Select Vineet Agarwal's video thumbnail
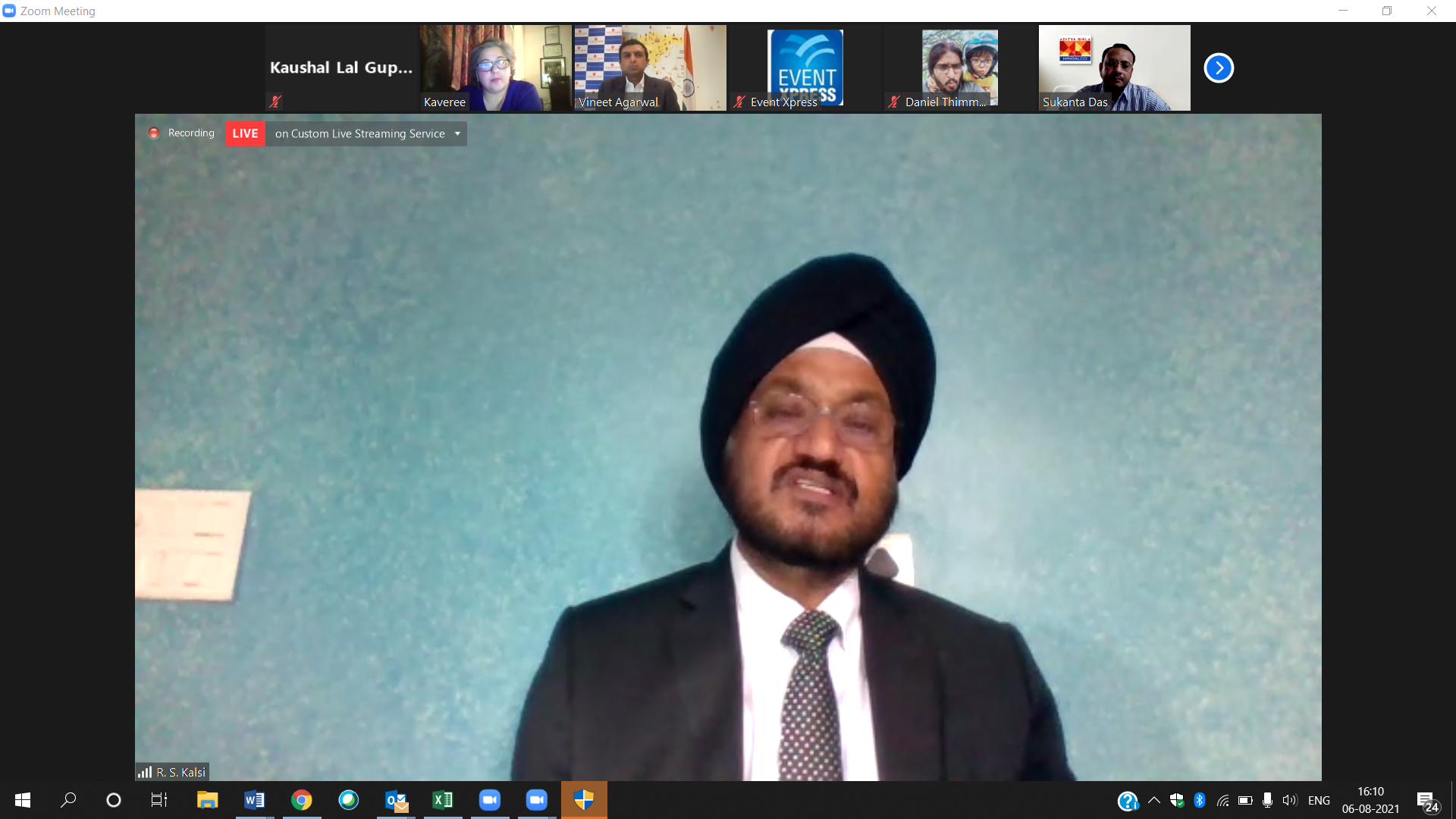 coord(650,67)
